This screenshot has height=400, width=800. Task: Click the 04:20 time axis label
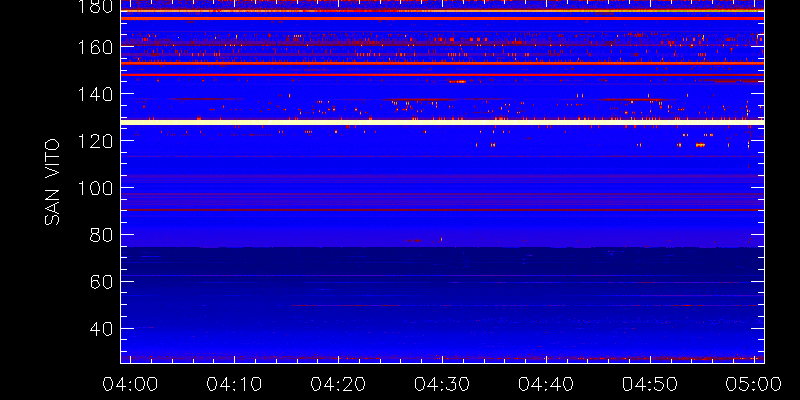(338, 384)
